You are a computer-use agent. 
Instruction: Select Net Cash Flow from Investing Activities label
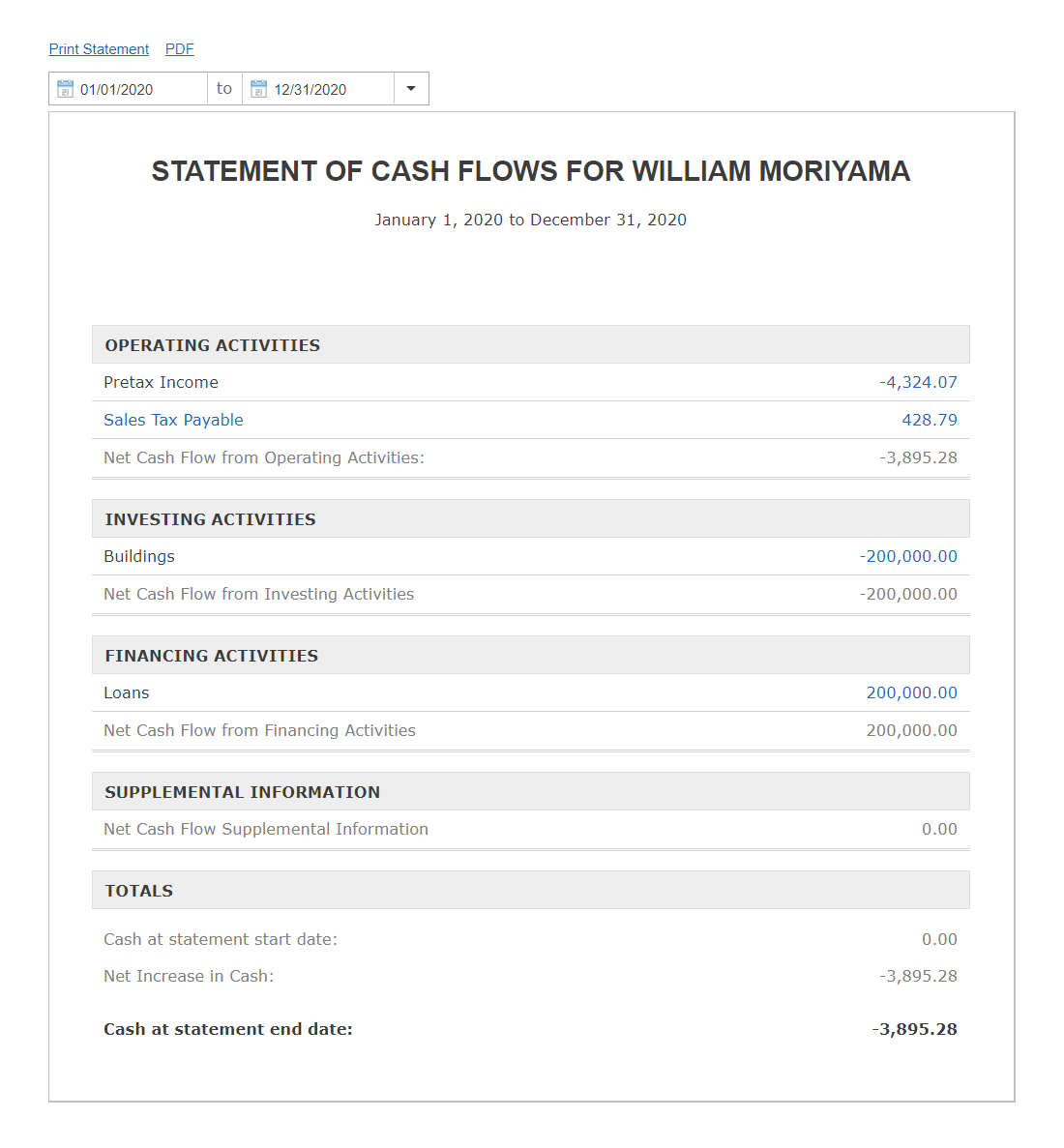pyautogui.click(x=258, y=594)
